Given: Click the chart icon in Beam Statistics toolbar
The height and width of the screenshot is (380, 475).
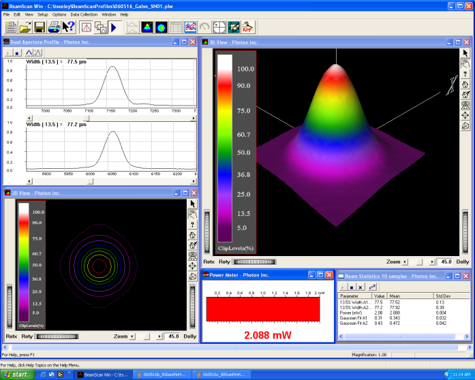Looking at the screenshot, I should (372, 287).
